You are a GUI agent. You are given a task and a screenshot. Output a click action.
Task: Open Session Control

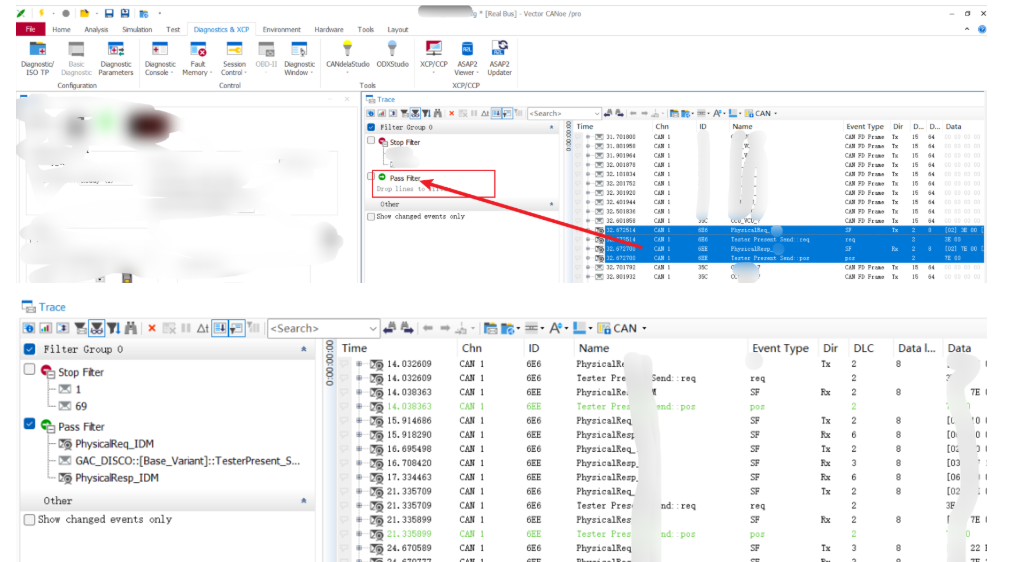(x=234, y=58)
